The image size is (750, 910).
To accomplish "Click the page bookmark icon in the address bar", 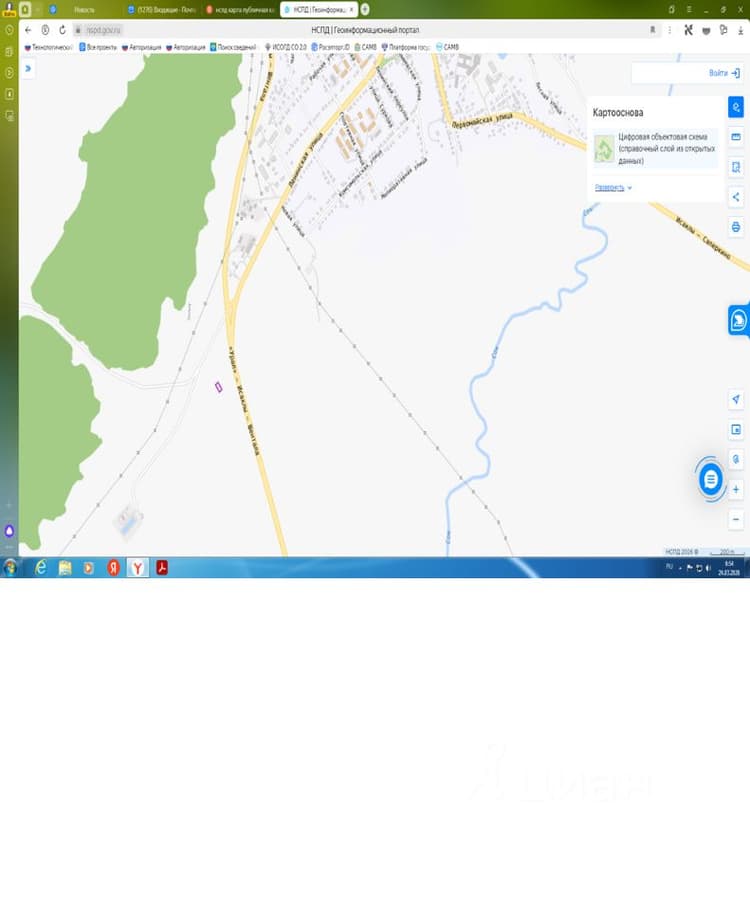I will point(652,30).
